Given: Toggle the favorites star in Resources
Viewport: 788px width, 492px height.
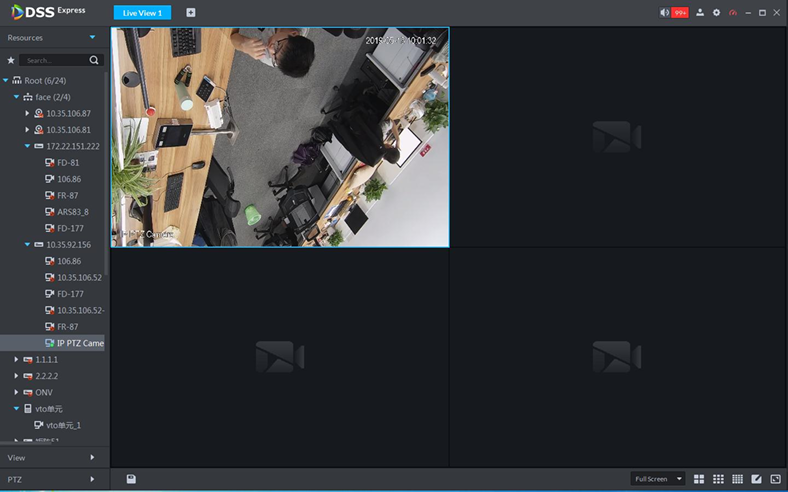Looking at the screenshot, I should pyautogui.click(x=11, y=60).
